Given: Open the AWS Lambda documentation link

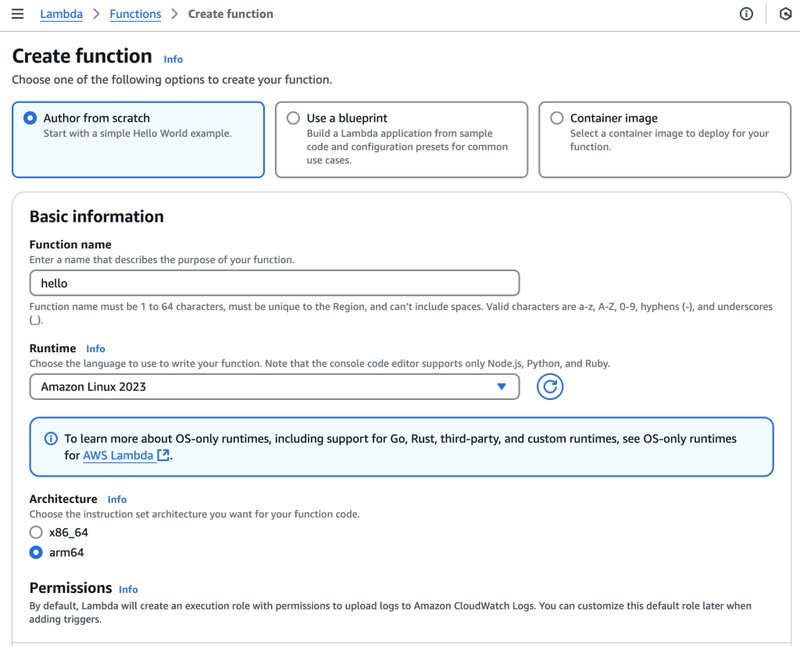Looking at the screenshot, I should (118, 455).
